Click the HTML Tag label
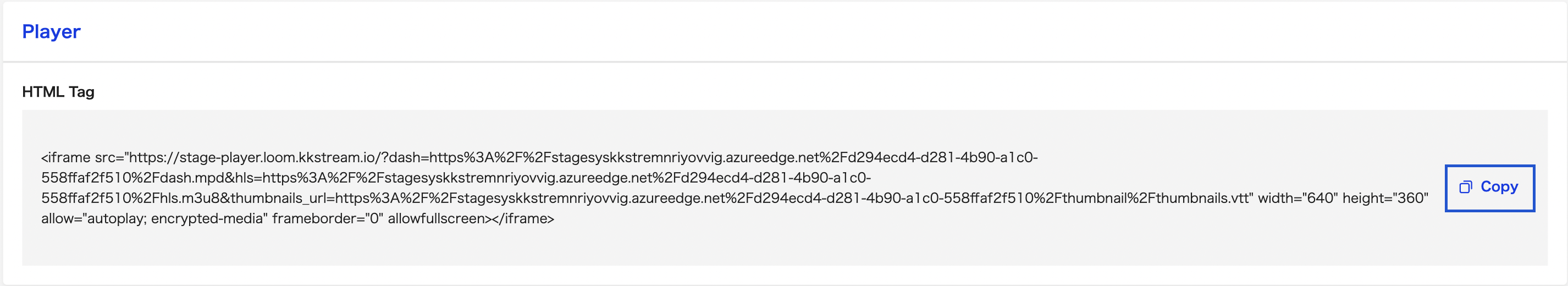 tap(58, 92)
